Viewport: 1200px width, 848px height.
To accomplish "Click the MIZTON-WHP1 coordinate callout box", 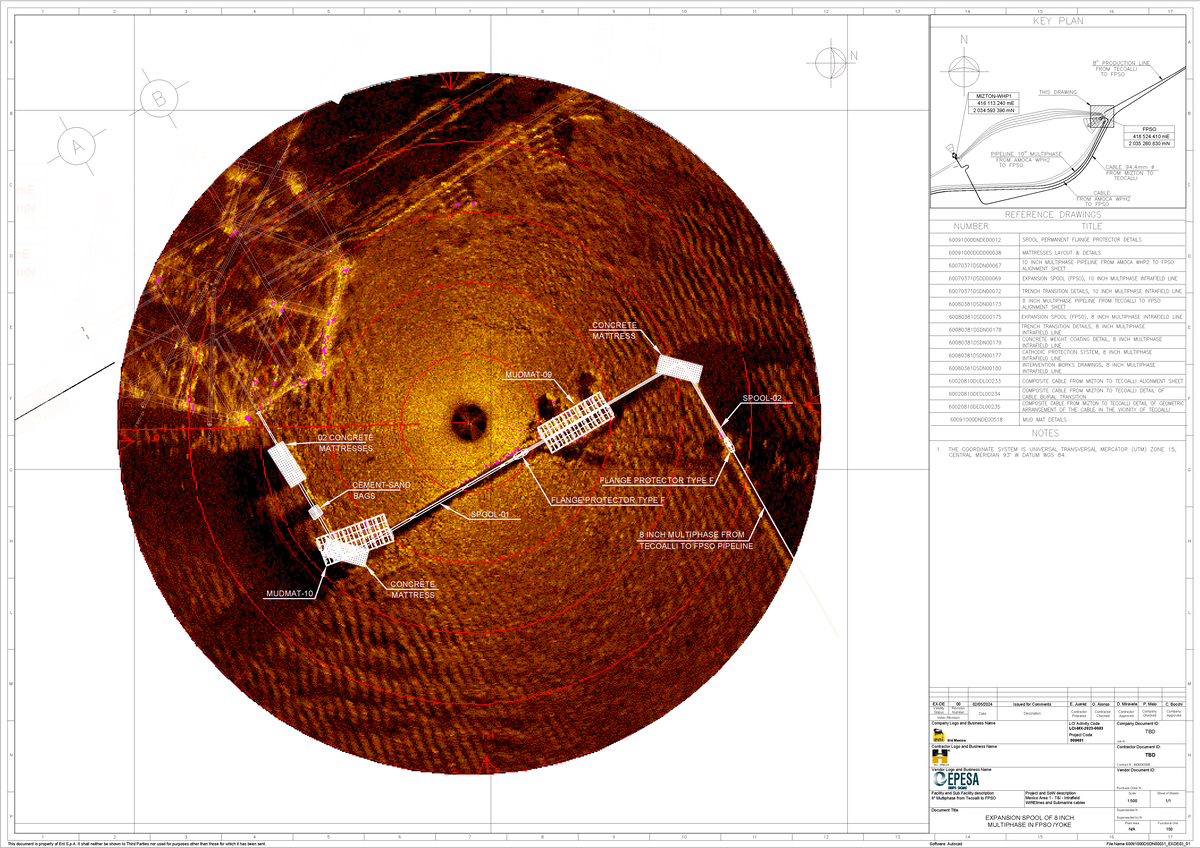I will (994, 103).
